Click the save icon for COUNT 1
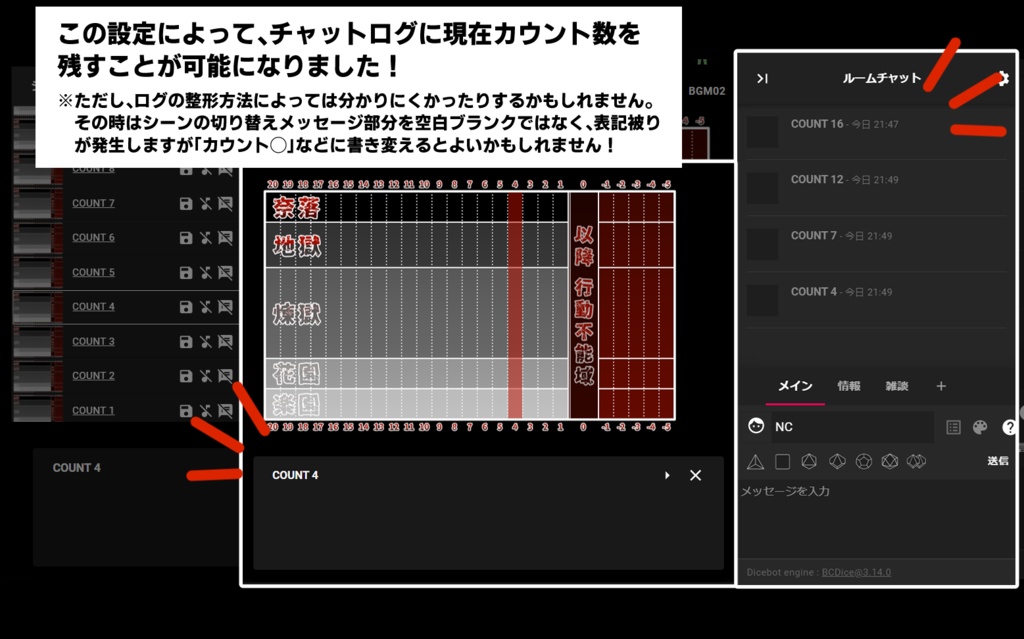 (186, 409)
